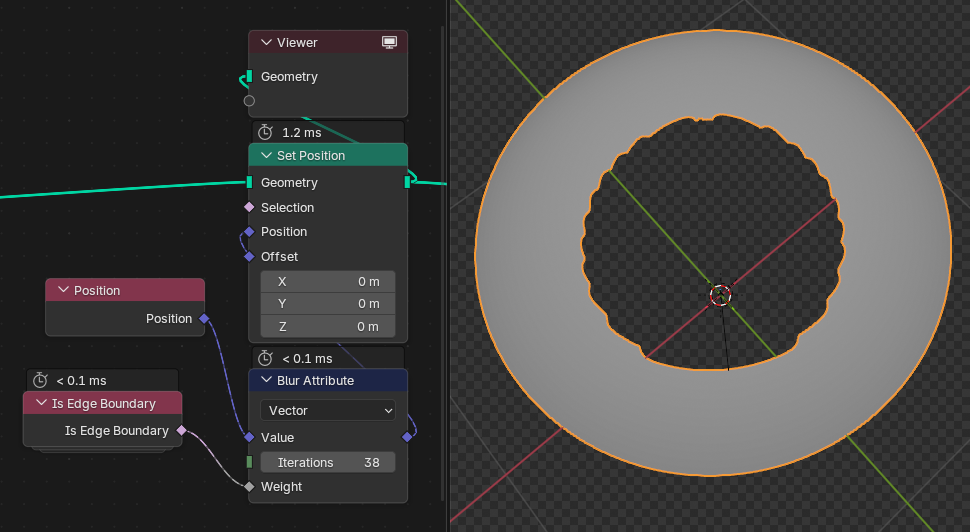Collapse the Is Edge Boundary node
The height and width of the screenshot is (532, 970).
point(41,403)
